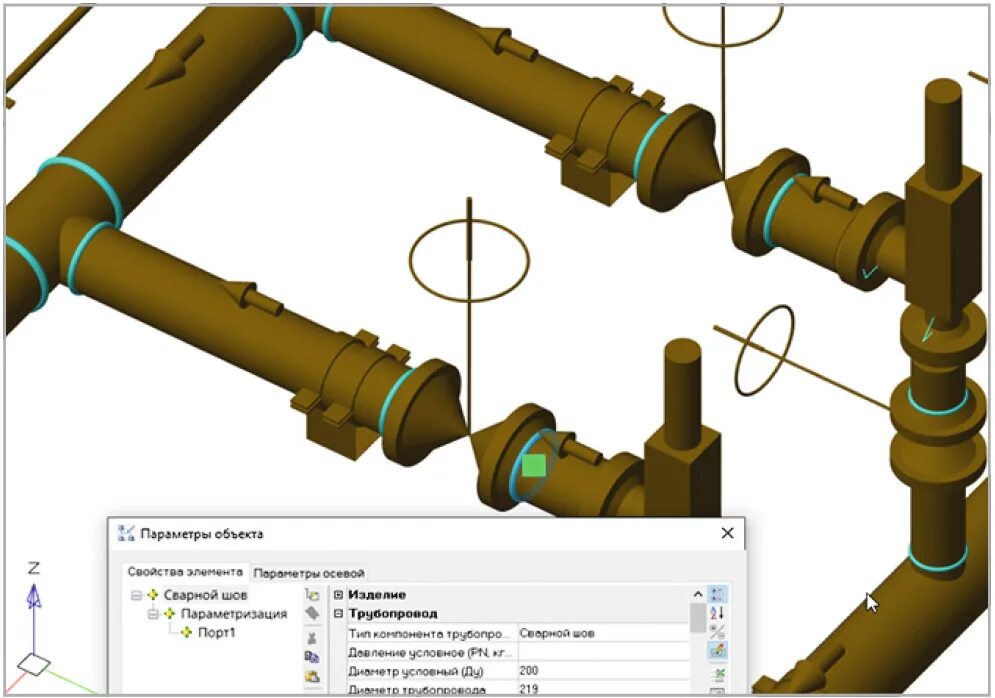Click the green grip on the weld seam
Image resolution: width=995 pixels, height=698 pixels.
tap(534, 465)
